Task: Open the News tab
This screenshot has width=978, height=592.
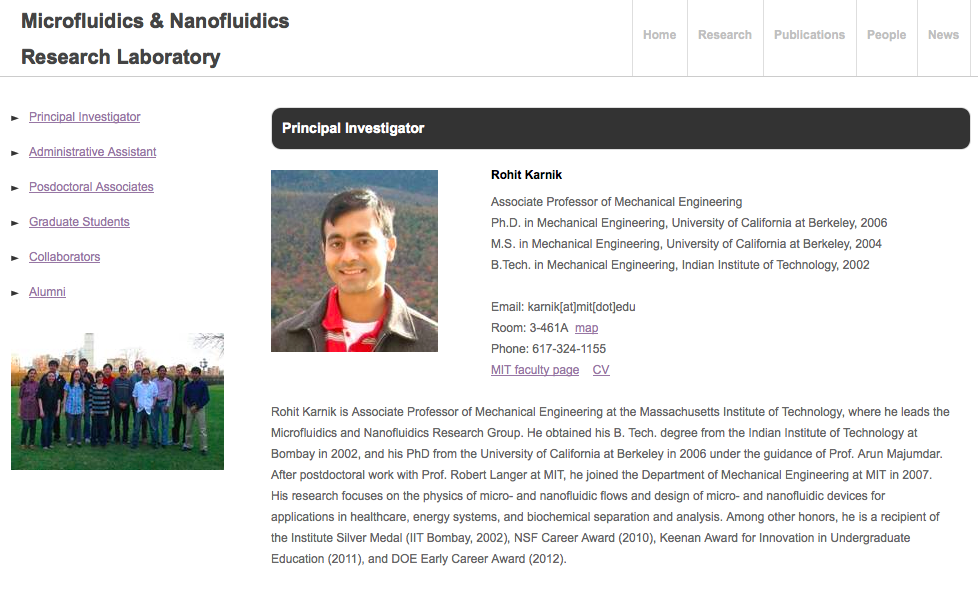Action: coord(943,35)
